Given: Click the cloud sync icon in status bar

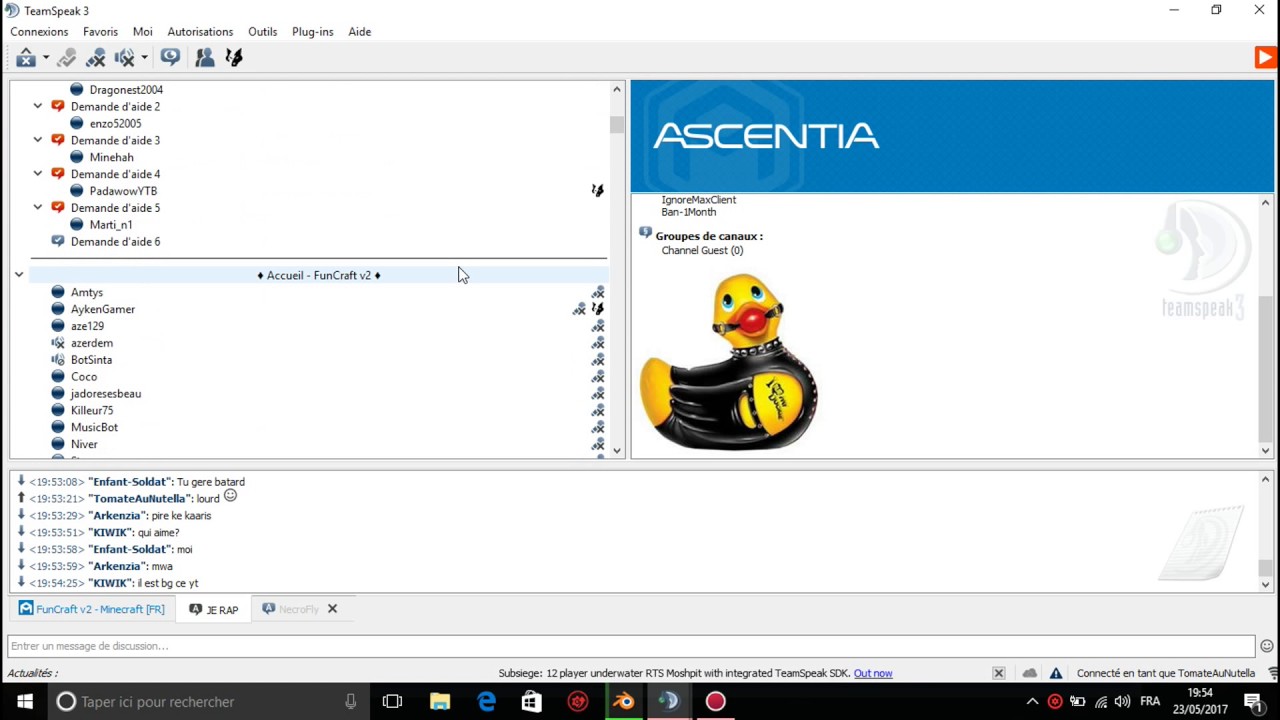Looking at the screenshot, I should pos(1029,674).
